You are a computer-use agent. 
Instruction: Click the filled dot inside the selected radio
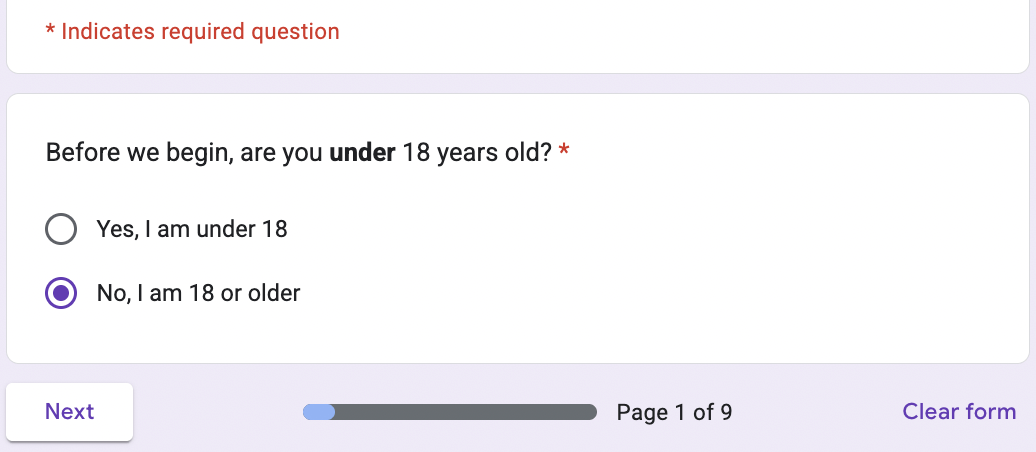(61, 293)
